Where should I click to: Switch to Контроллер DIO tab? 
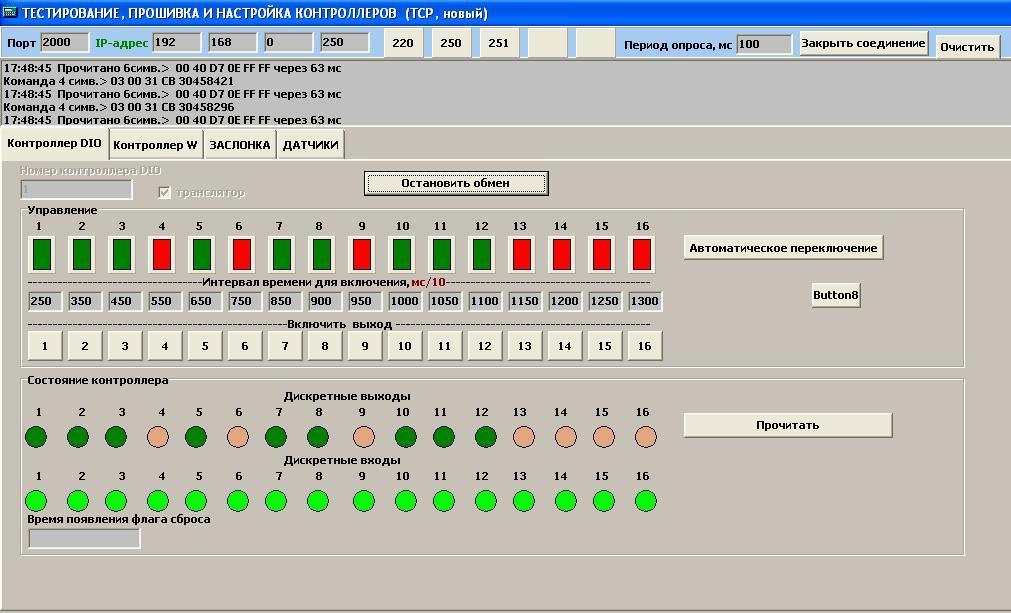point(54,143)
